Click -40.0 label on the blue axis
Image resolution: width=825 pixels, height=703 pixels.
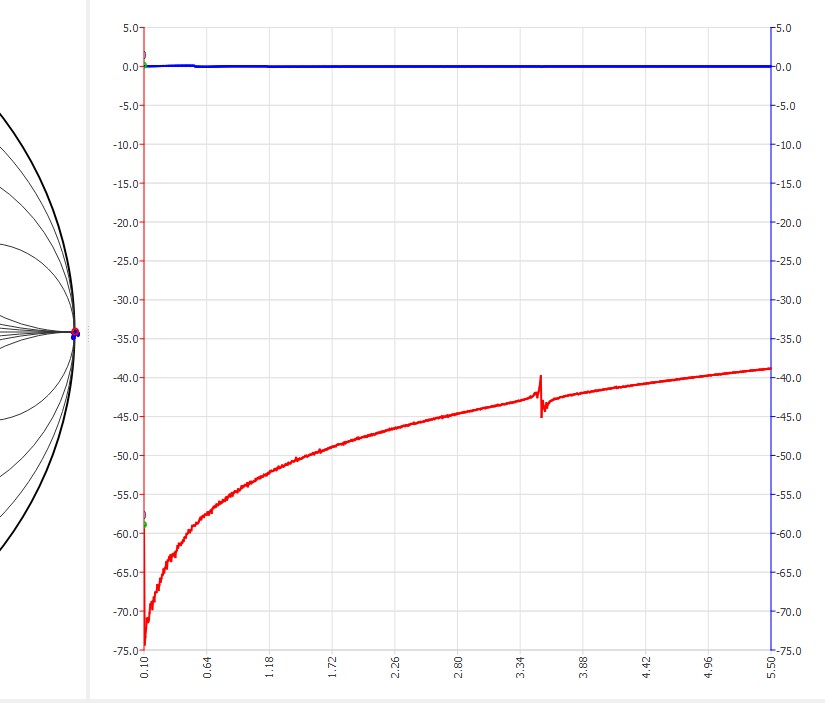pos(789,378)
